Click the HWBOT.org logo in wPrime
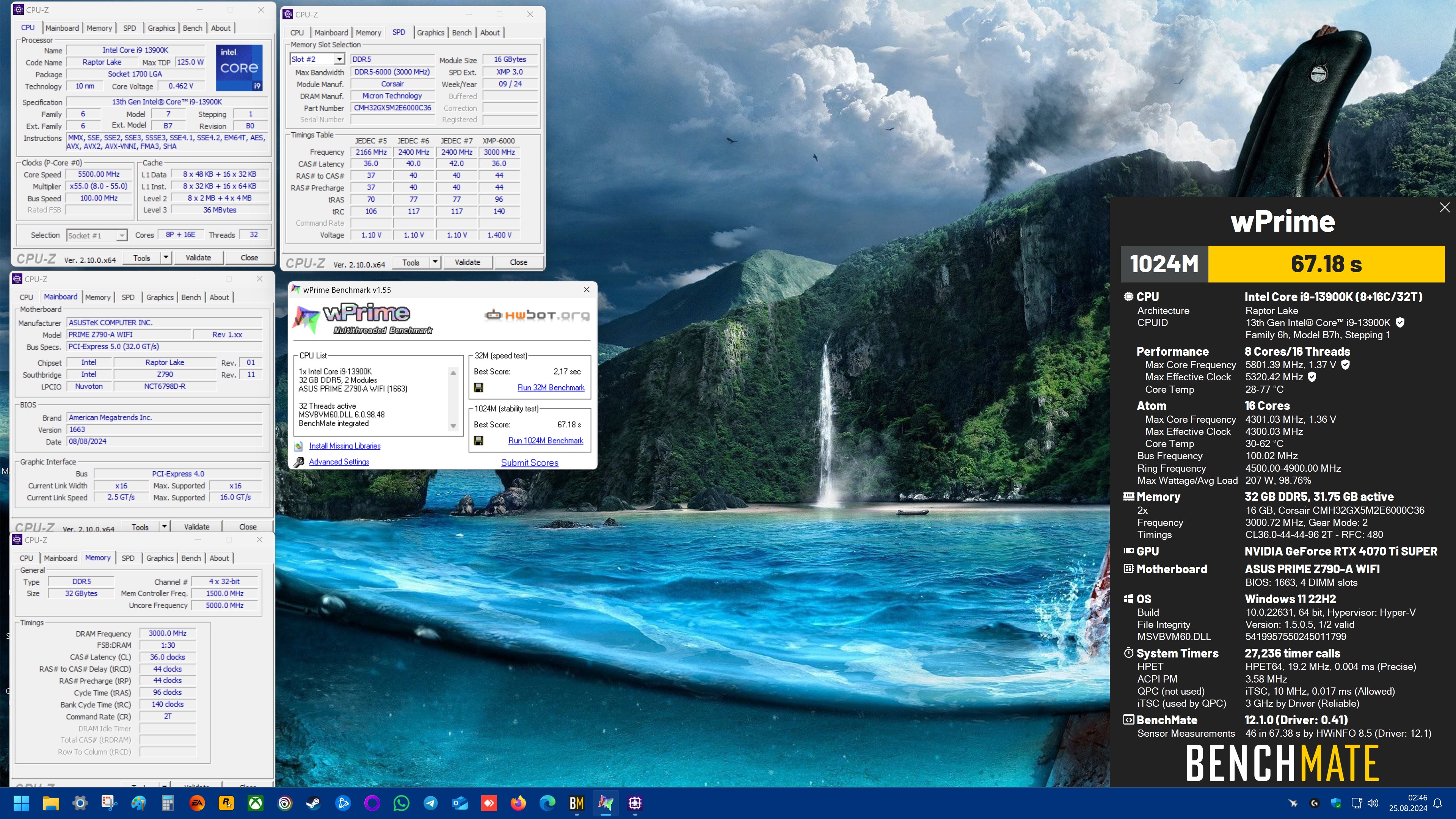The height and width of the screenshot is (819, 1456). [537, 315]
